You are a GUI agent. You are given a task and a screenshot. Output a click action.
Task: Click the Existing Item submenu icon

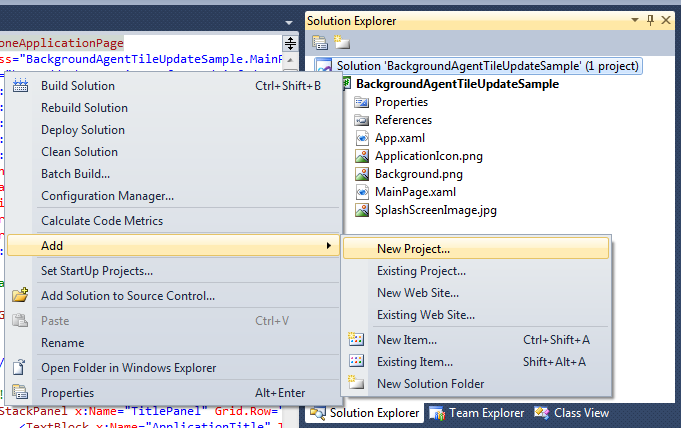pyautogui.click(x=356, y=361)
